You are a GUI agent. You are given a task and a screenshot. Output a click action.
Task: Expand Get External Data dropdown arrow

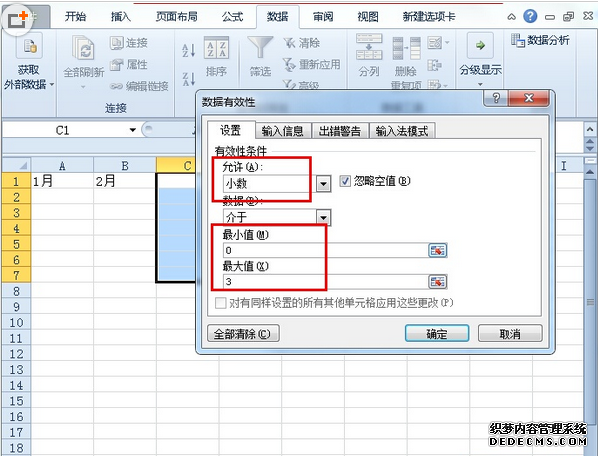(x=51, y=84)
